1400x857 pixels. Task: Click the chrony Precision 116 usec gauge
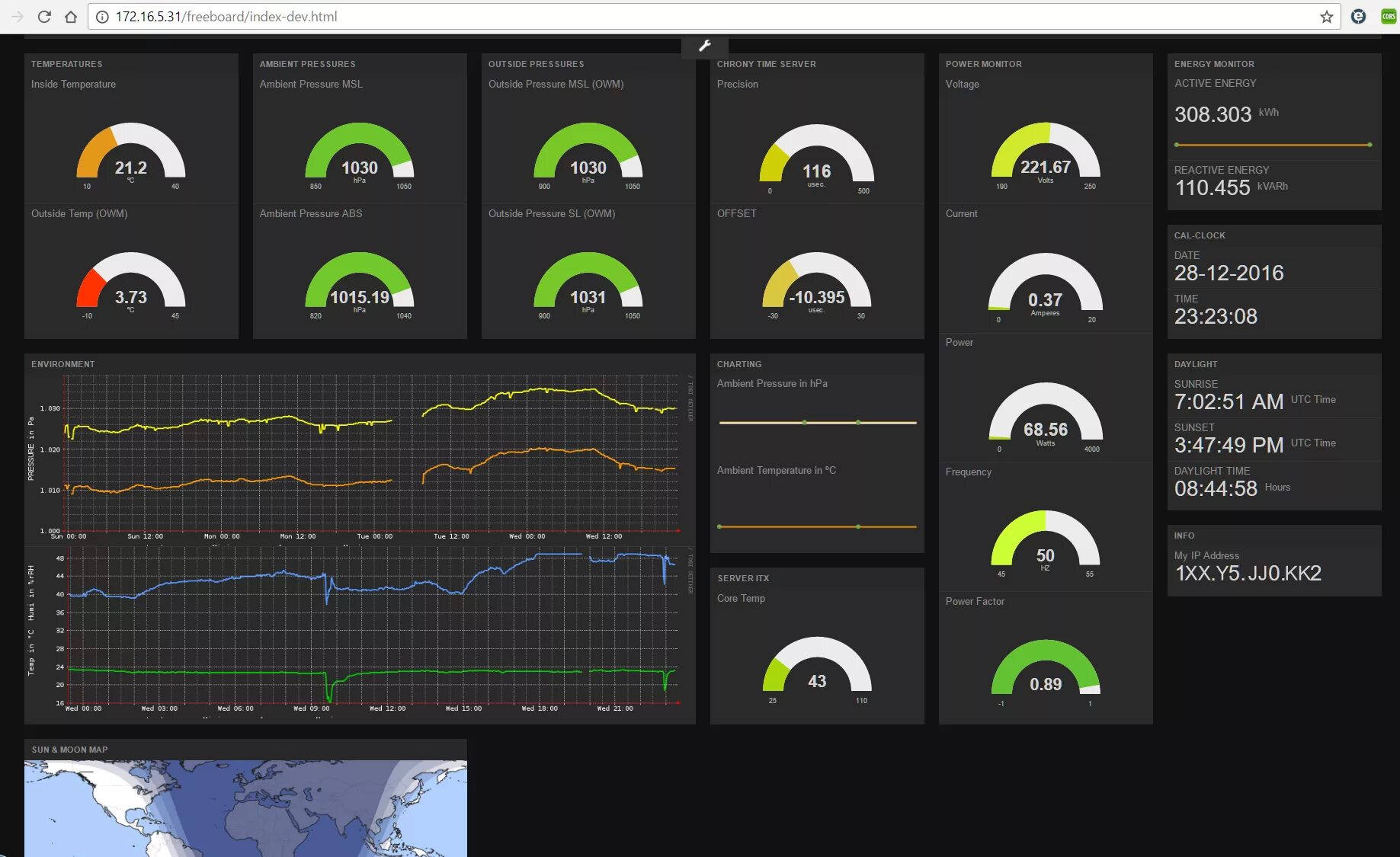(x=817, y=159)
